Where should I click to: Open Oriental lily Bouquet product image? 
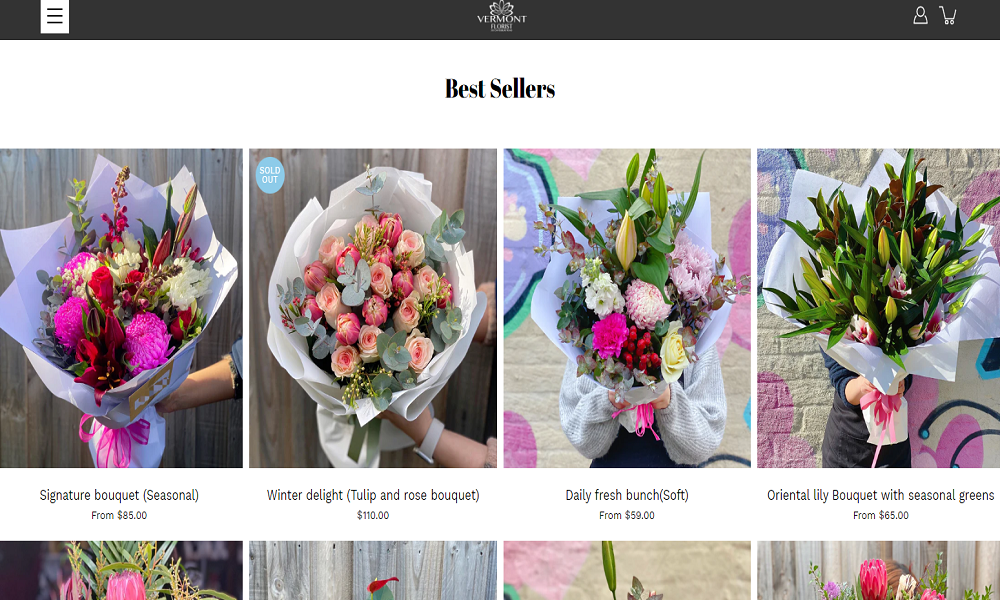pyautogui.click(x=878, y=308)
